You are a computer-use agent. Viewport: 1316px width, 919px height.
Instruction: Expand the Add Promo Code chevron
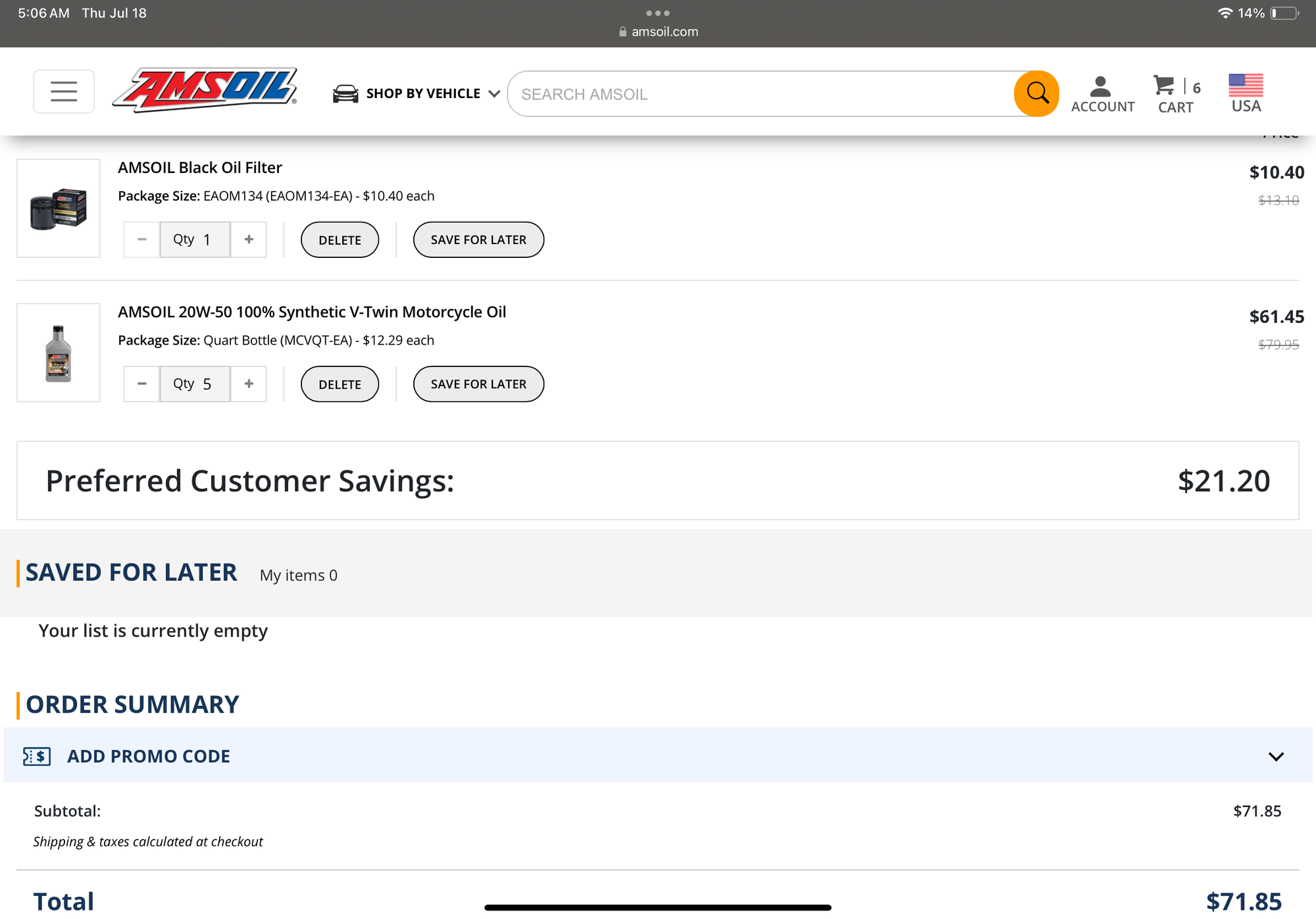coord(1276,757)
